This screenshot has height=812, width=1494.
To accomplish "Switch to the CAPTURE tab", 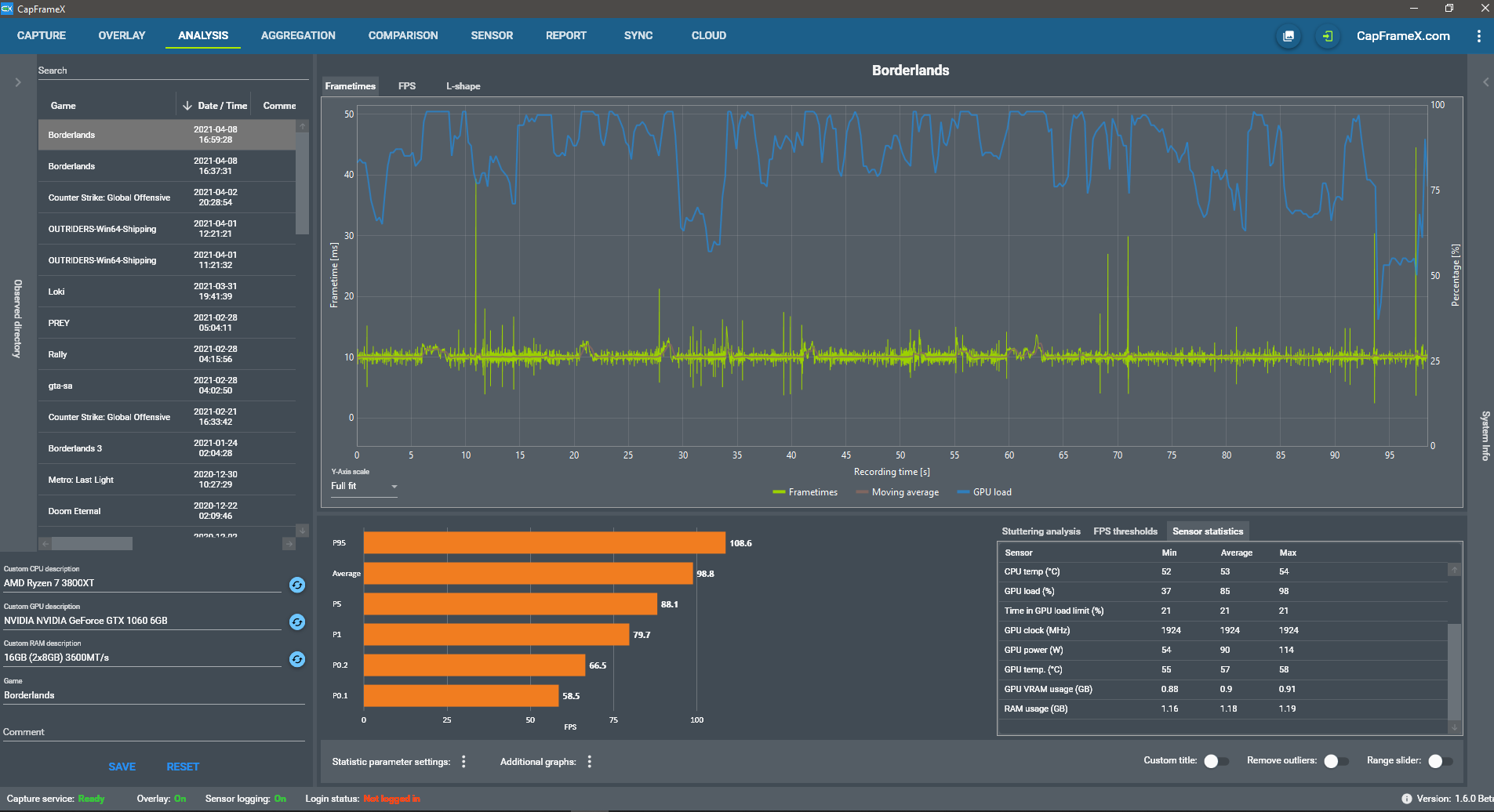I will tap(42, 36).
